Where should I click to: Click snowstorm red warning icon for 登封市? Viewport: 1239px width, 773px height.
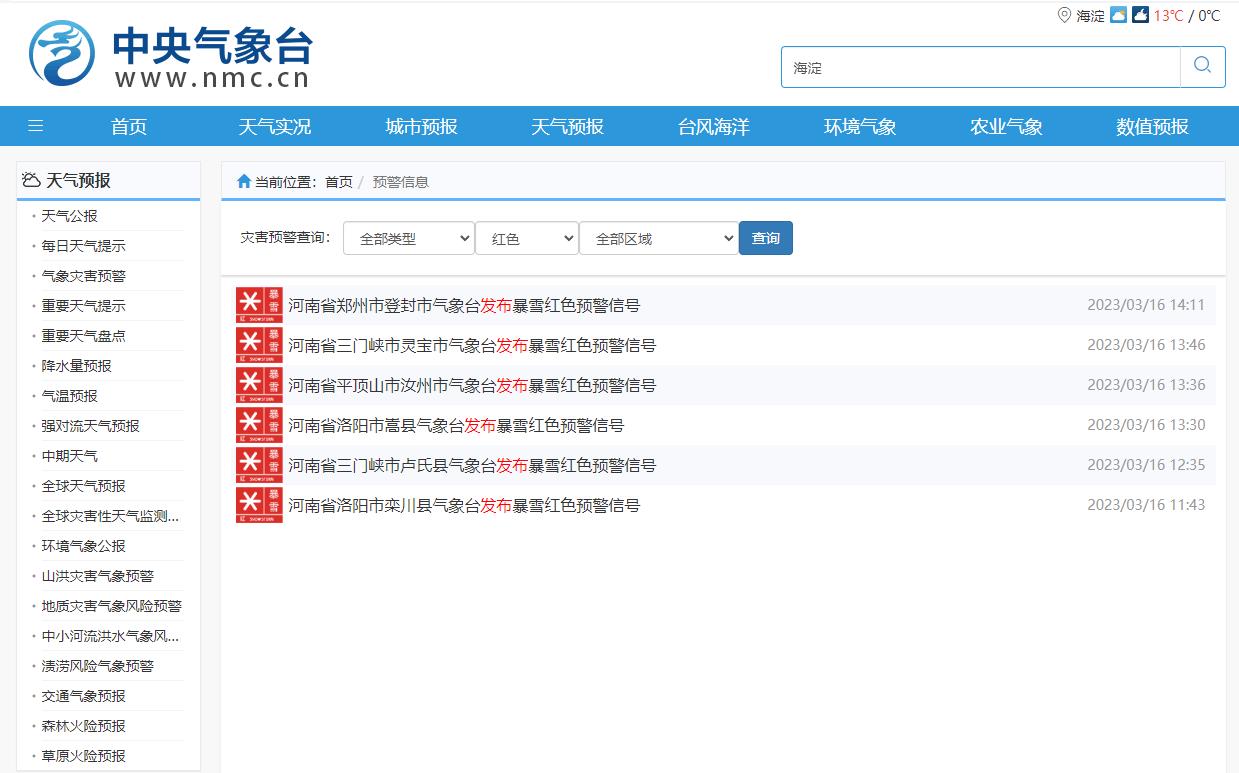pos(259,305)
